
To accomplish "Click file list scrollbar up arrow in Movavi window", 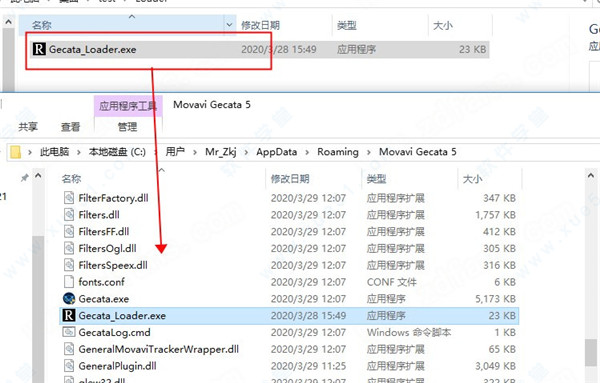I will click(x=591, y=175).
